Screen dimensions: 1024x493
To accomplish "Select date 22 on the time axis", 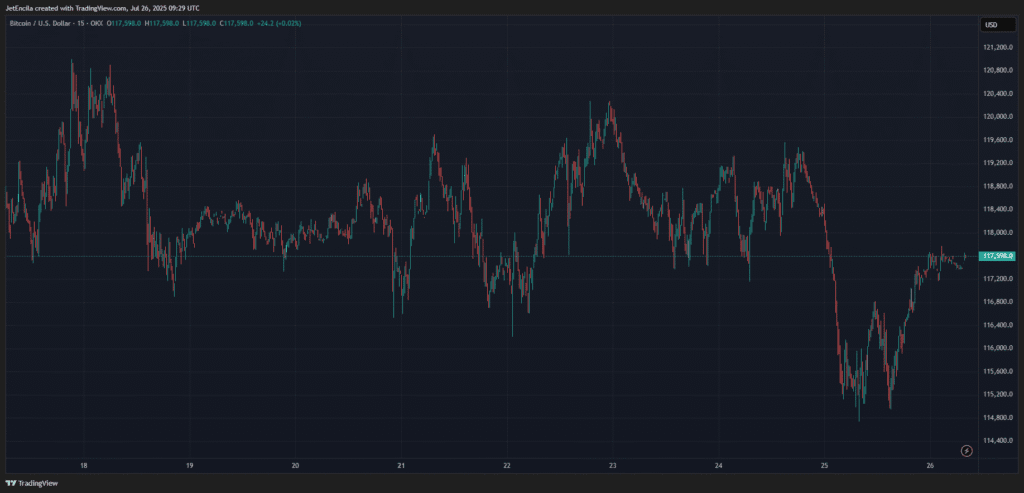I will coord(507,466).
